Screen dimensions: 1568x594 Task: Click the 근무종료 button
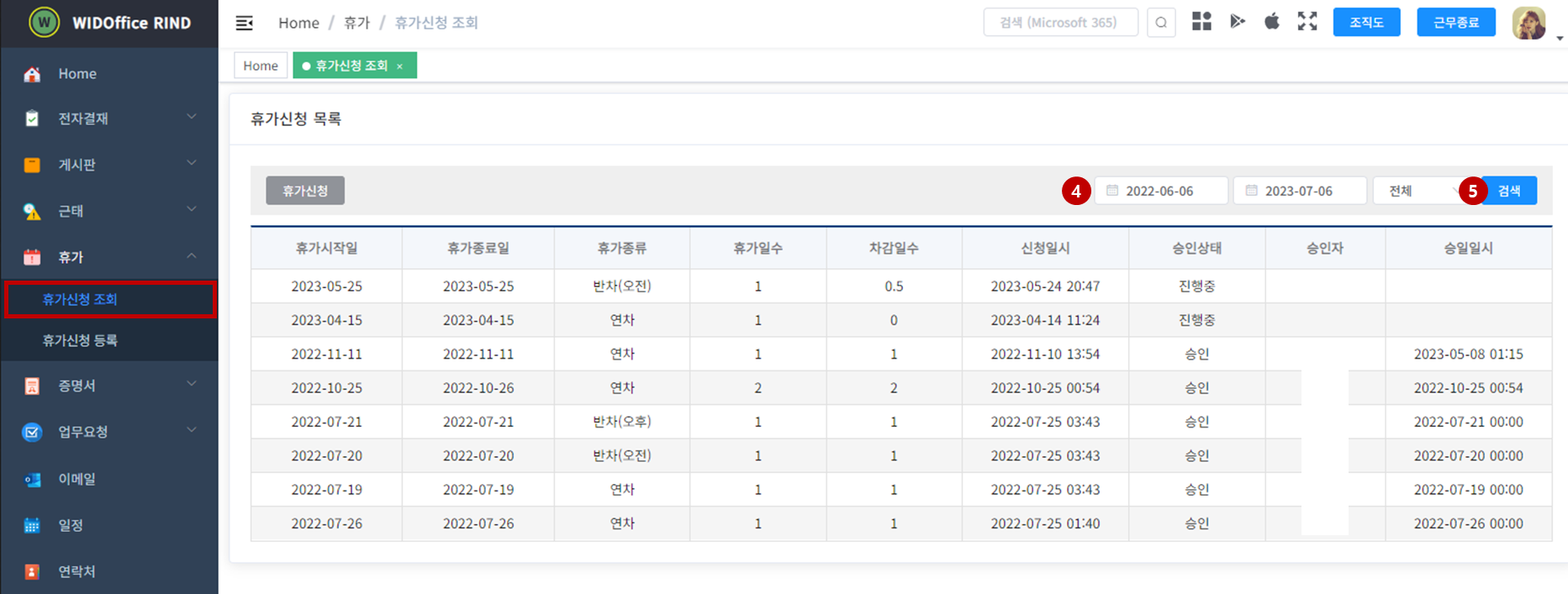(1455, 23)
